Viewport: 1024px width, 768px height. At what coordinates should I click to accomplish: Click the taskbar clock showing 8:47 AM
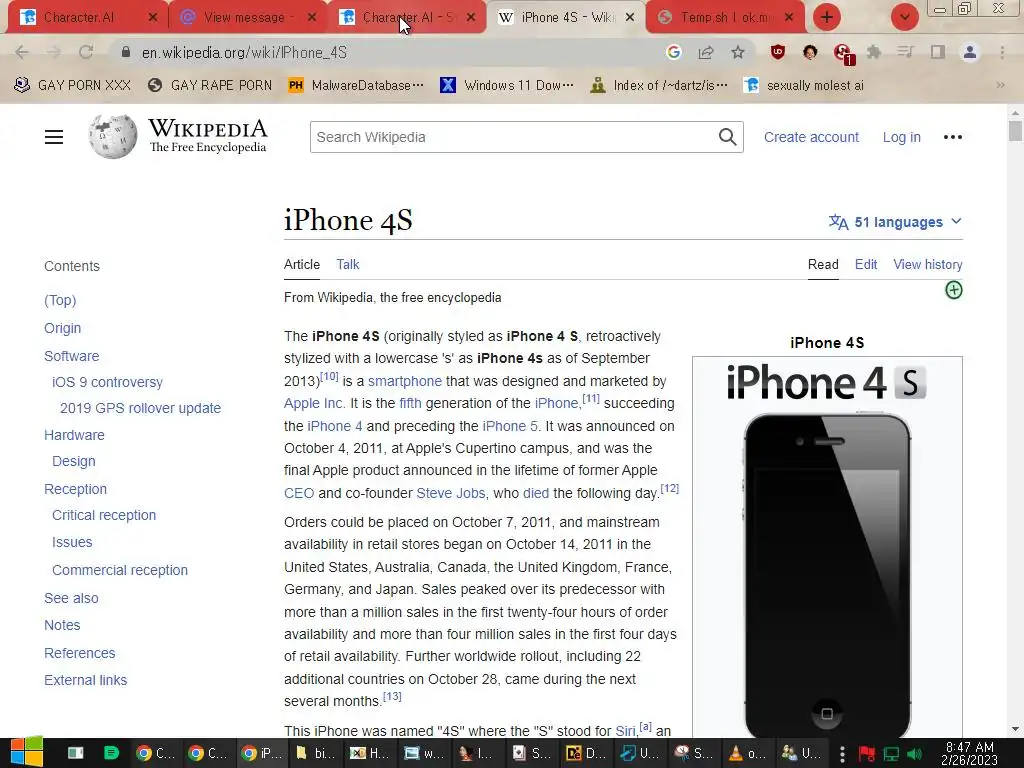970,753
